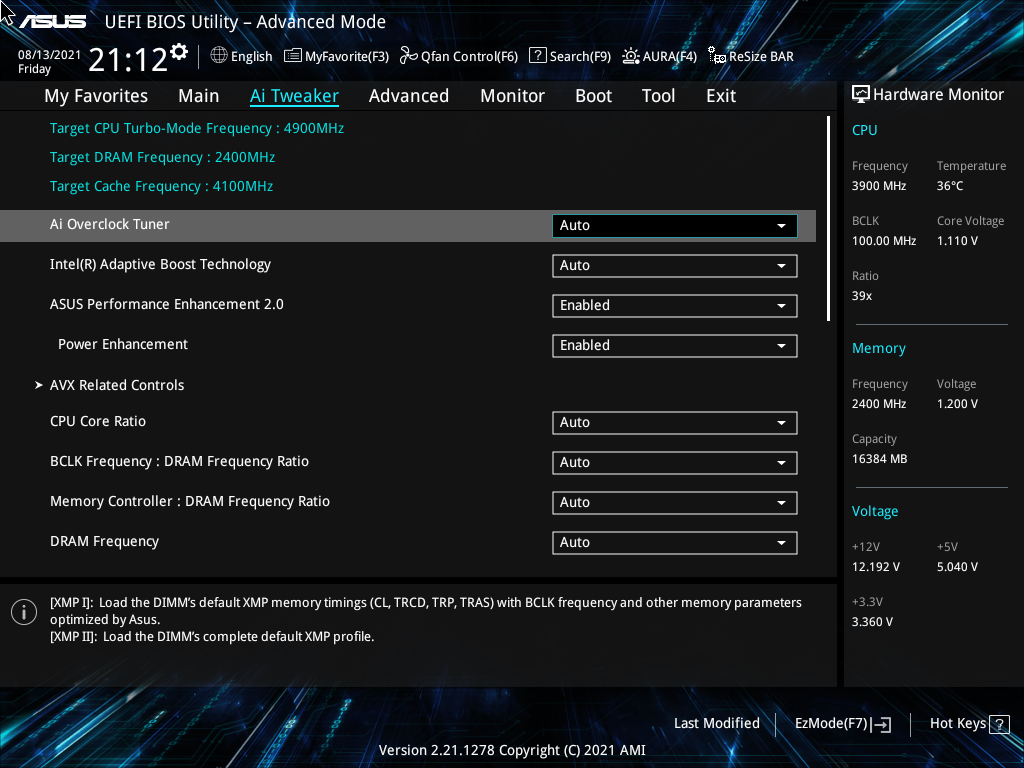
Task: Click +12V reading 12.192 V
Action: [876, 567]
